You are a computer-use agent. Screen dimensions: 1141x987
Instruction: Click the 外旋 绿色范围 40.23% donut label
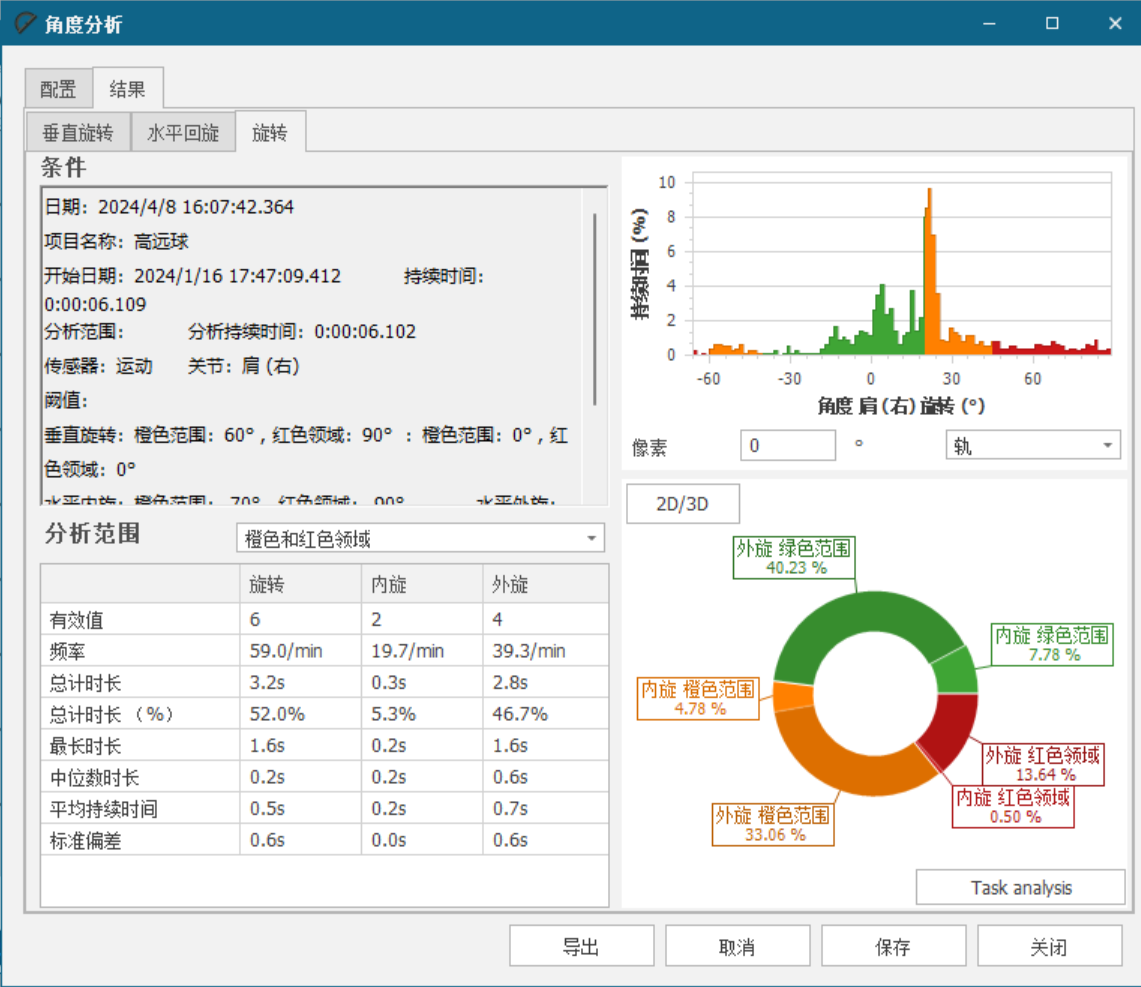point(795,557)
